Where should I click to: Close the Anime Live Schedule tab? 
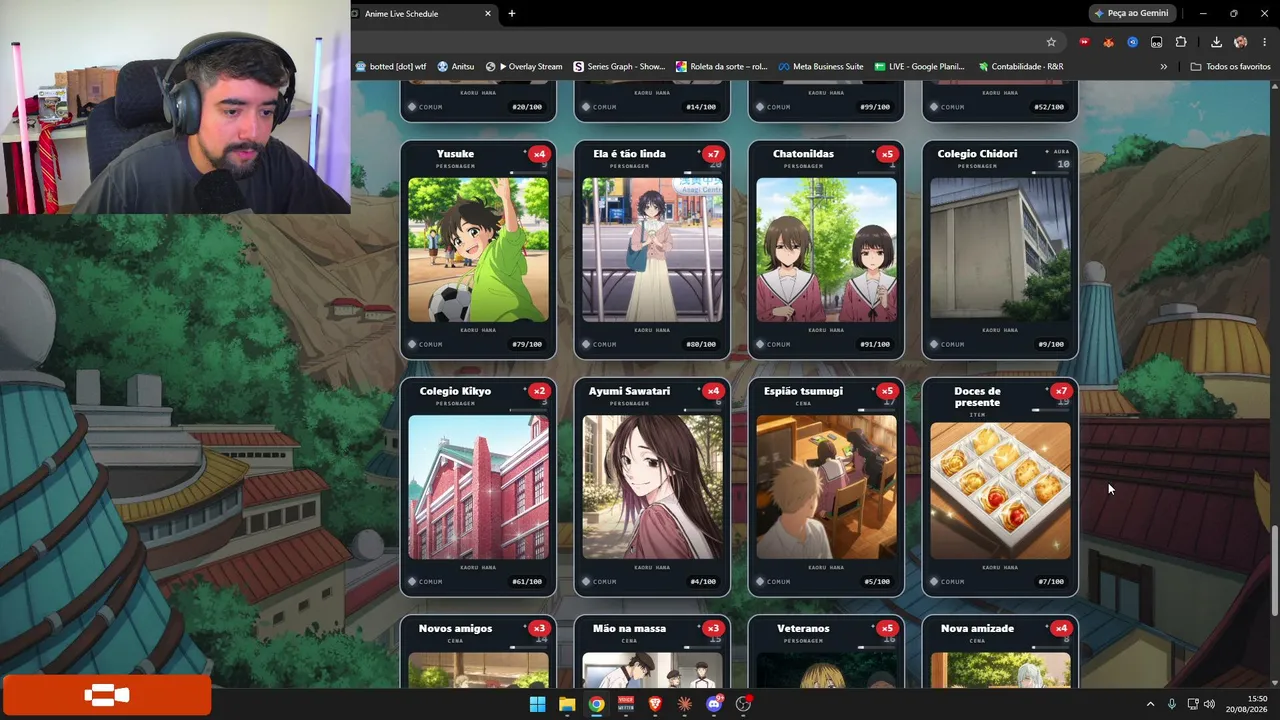[x=488, y=13]
